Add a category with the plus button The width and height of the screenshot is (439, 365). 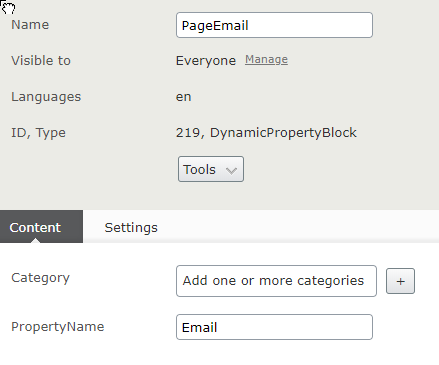pos(400,281)
